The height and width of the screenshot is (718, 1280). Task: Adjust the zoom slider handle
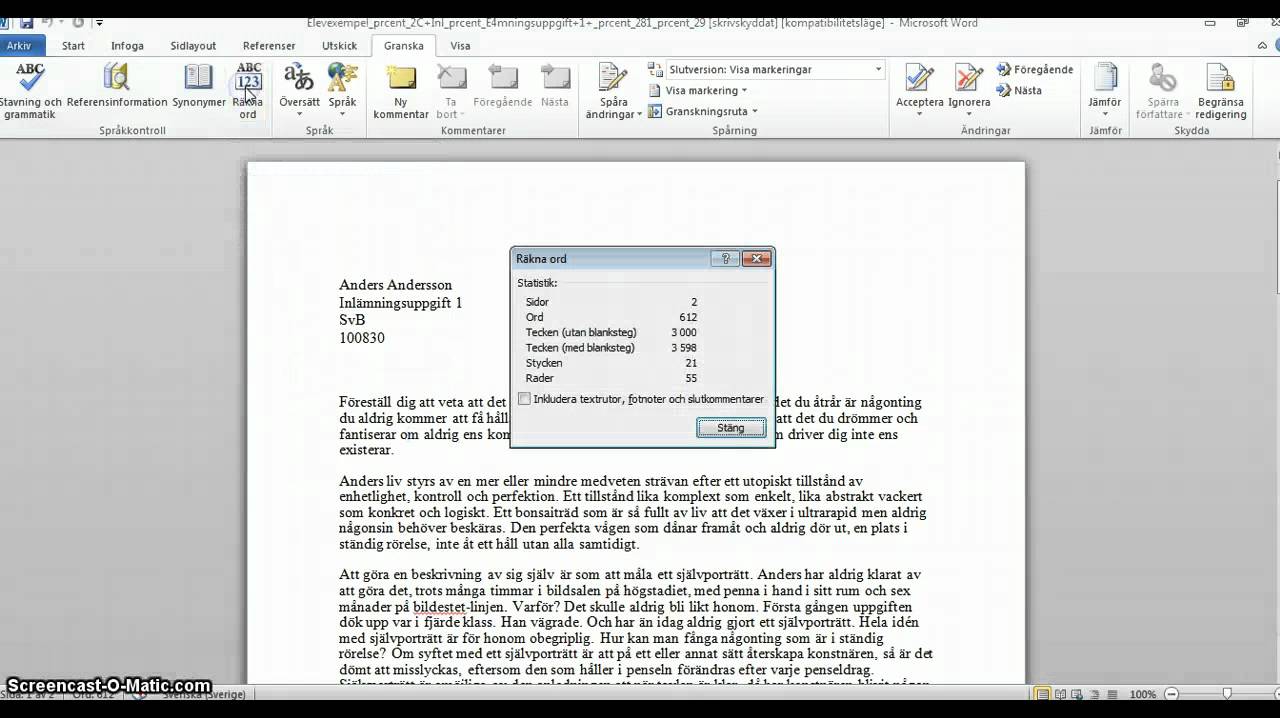(1227, 694)
